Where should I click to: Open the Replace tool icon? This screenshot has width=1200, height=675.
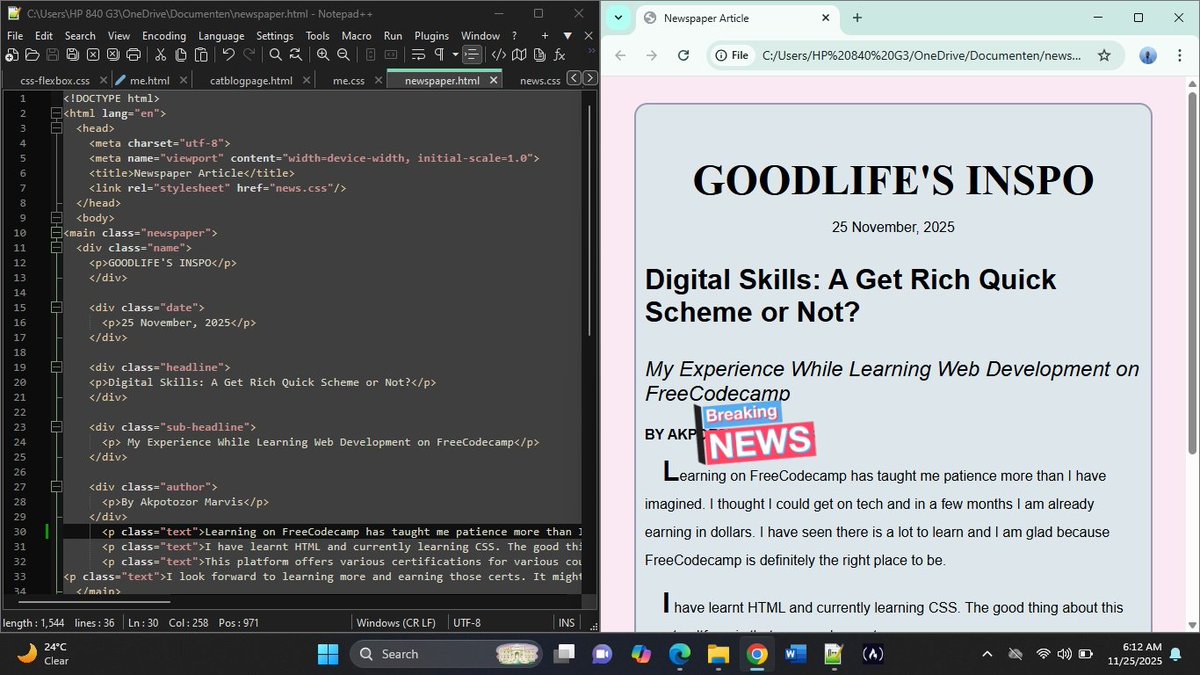tap(296, 55)
